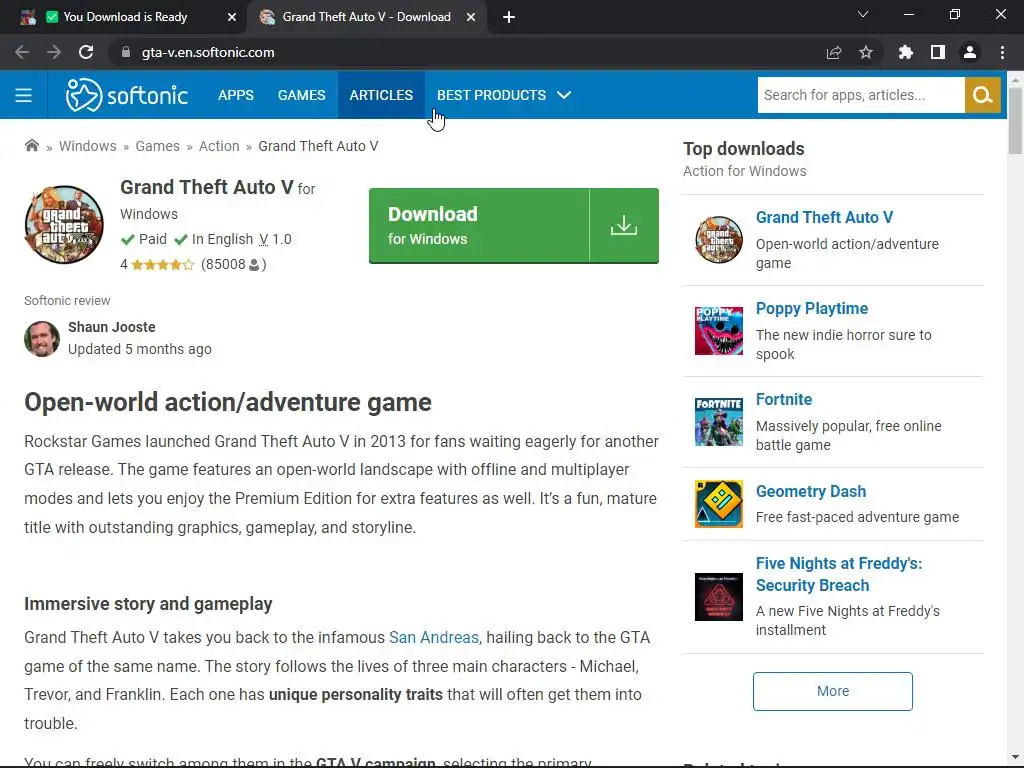The width and height of the screenshot is (1024, 768).
Task: Open the ARTICLES menu
Action: pos(381,95)
